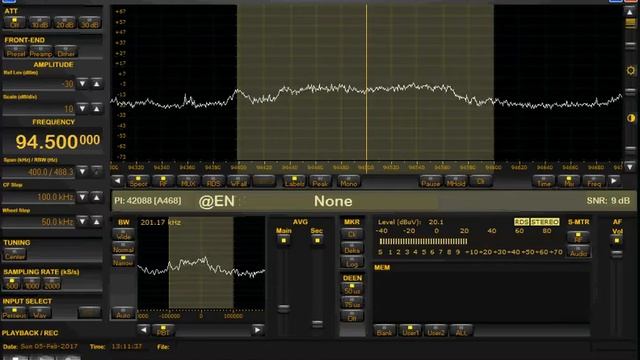
Task: Switch display to RDS mode
Action: coord(213,182)
